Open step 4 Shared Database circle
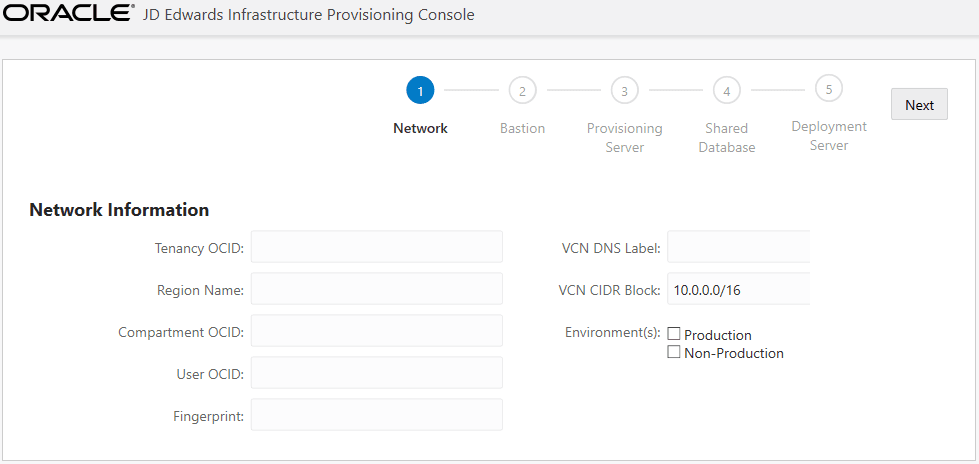Image resolution: width=979 pixels, height=464 pixels. click(727, 91)
